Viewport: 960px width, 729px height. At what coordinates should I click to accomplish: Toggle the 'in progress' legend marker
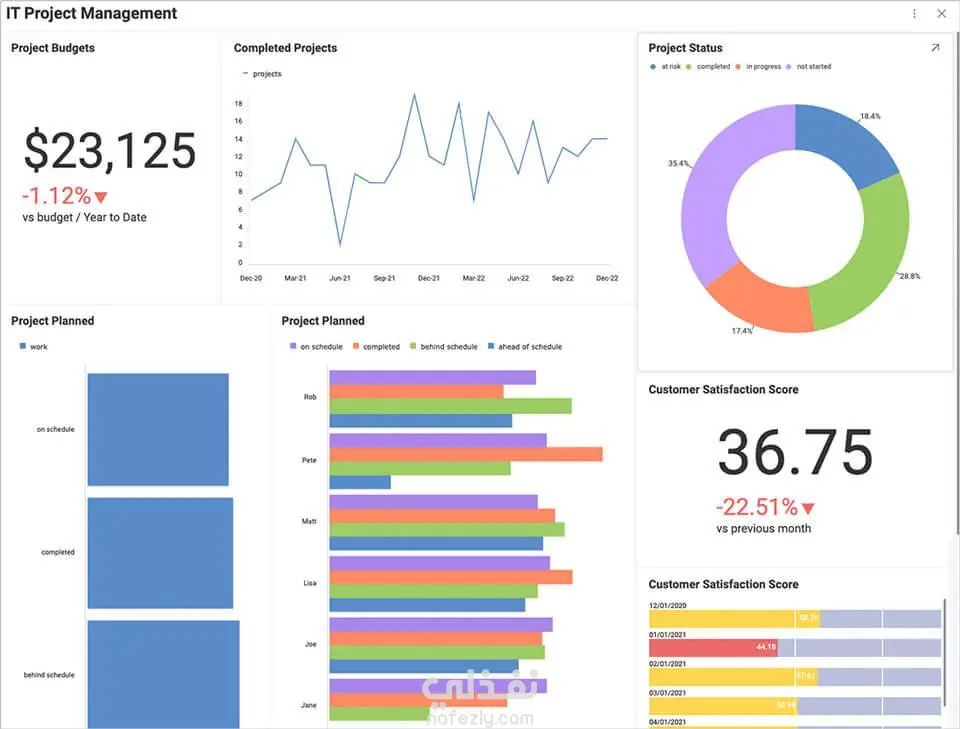point(738,67)
